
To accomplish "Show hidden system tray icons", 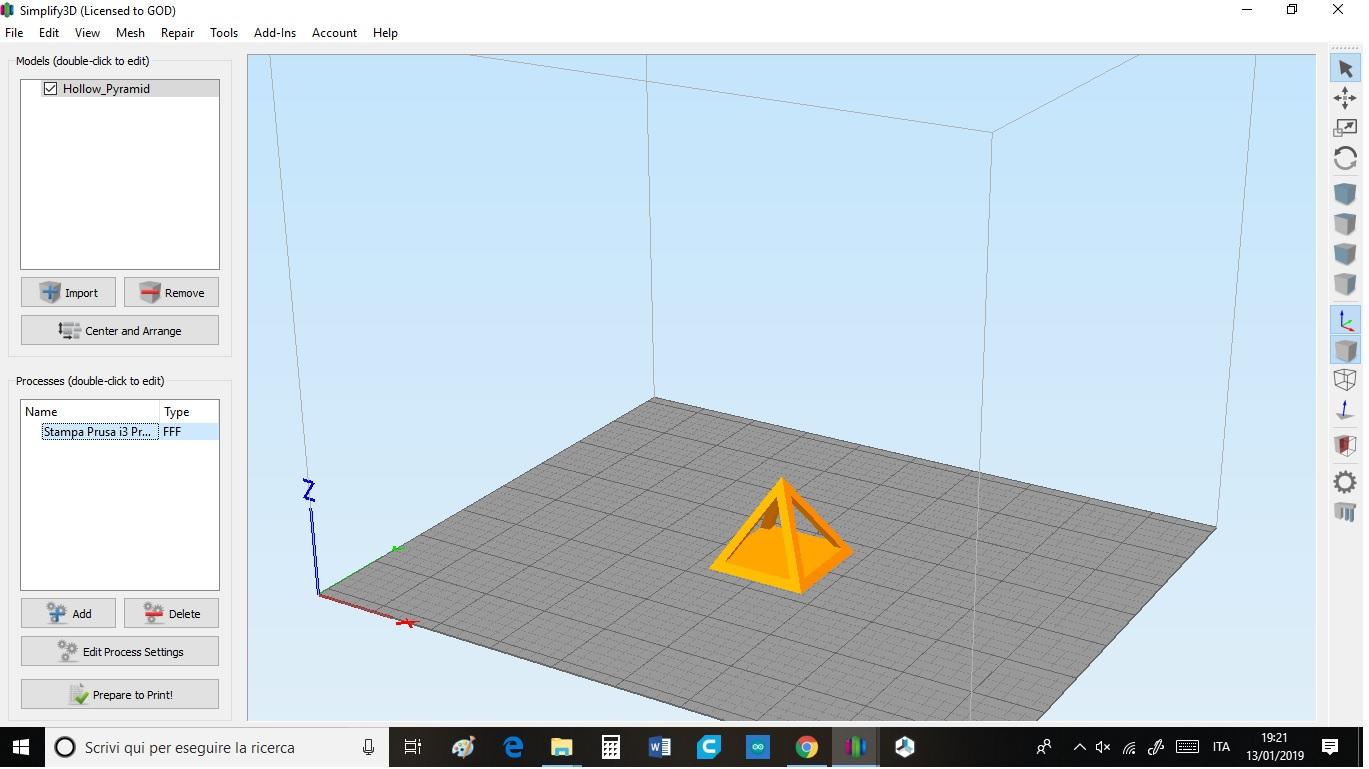I will [1079, 747].
